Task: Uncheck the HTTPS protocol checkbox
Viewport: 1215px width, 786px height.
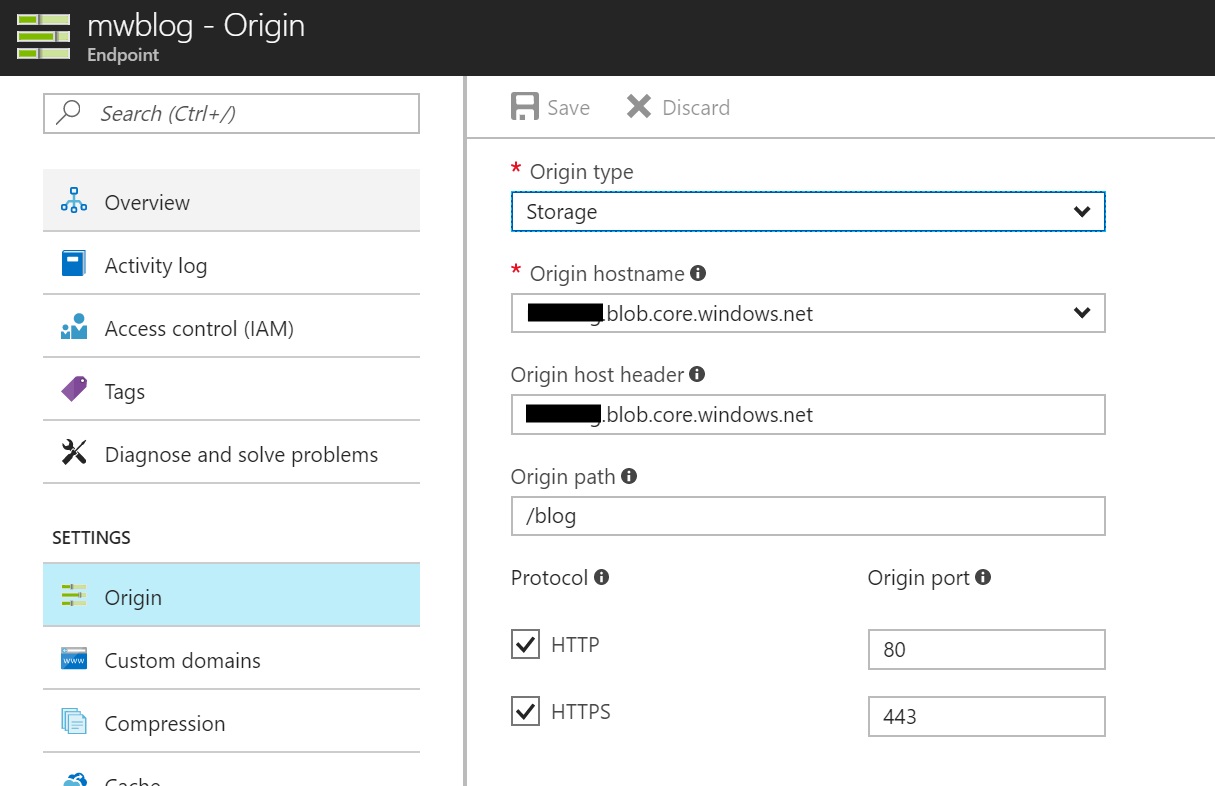Action: pos(525,712)
